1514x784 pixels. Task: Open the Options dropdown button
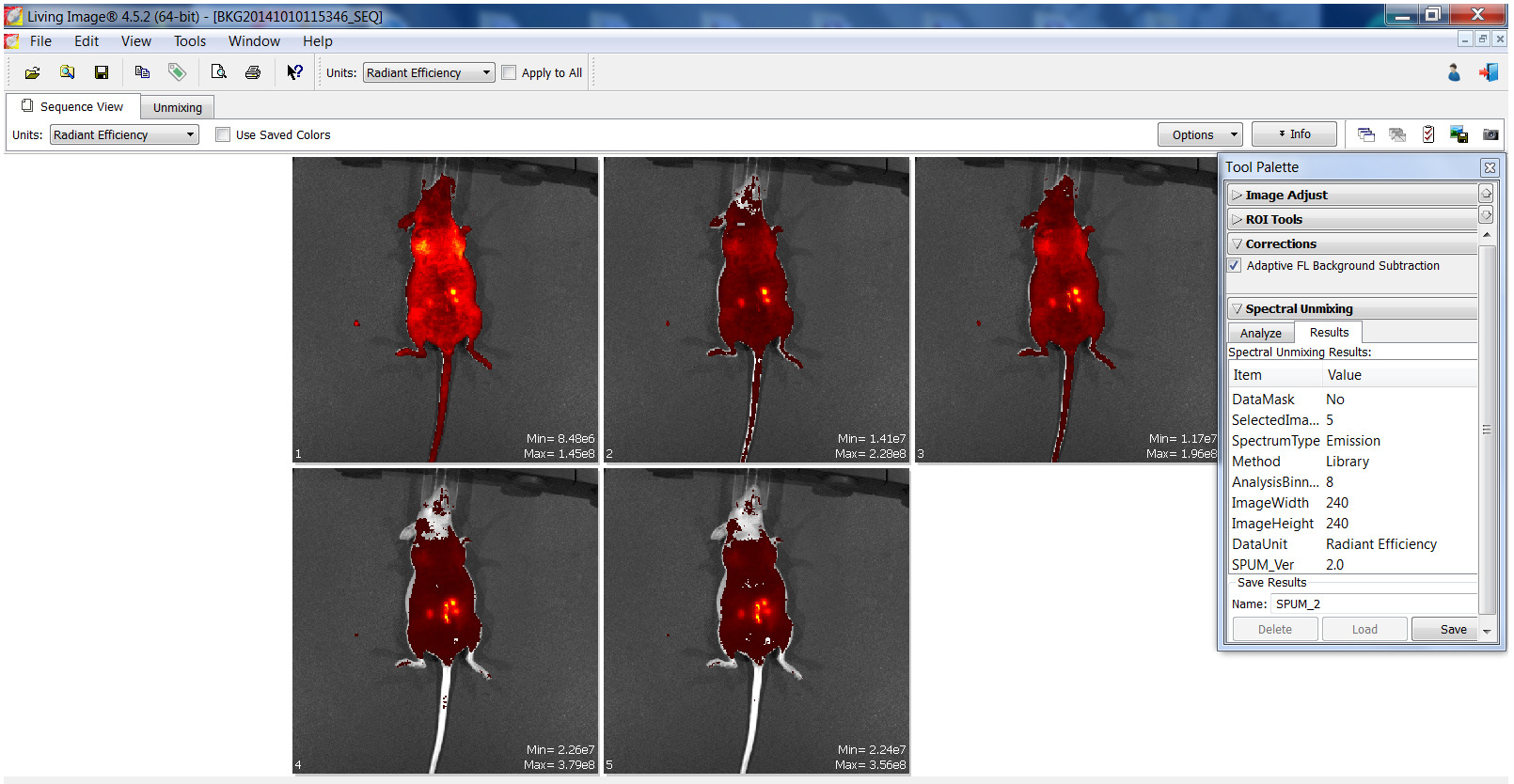[1200, 134]
